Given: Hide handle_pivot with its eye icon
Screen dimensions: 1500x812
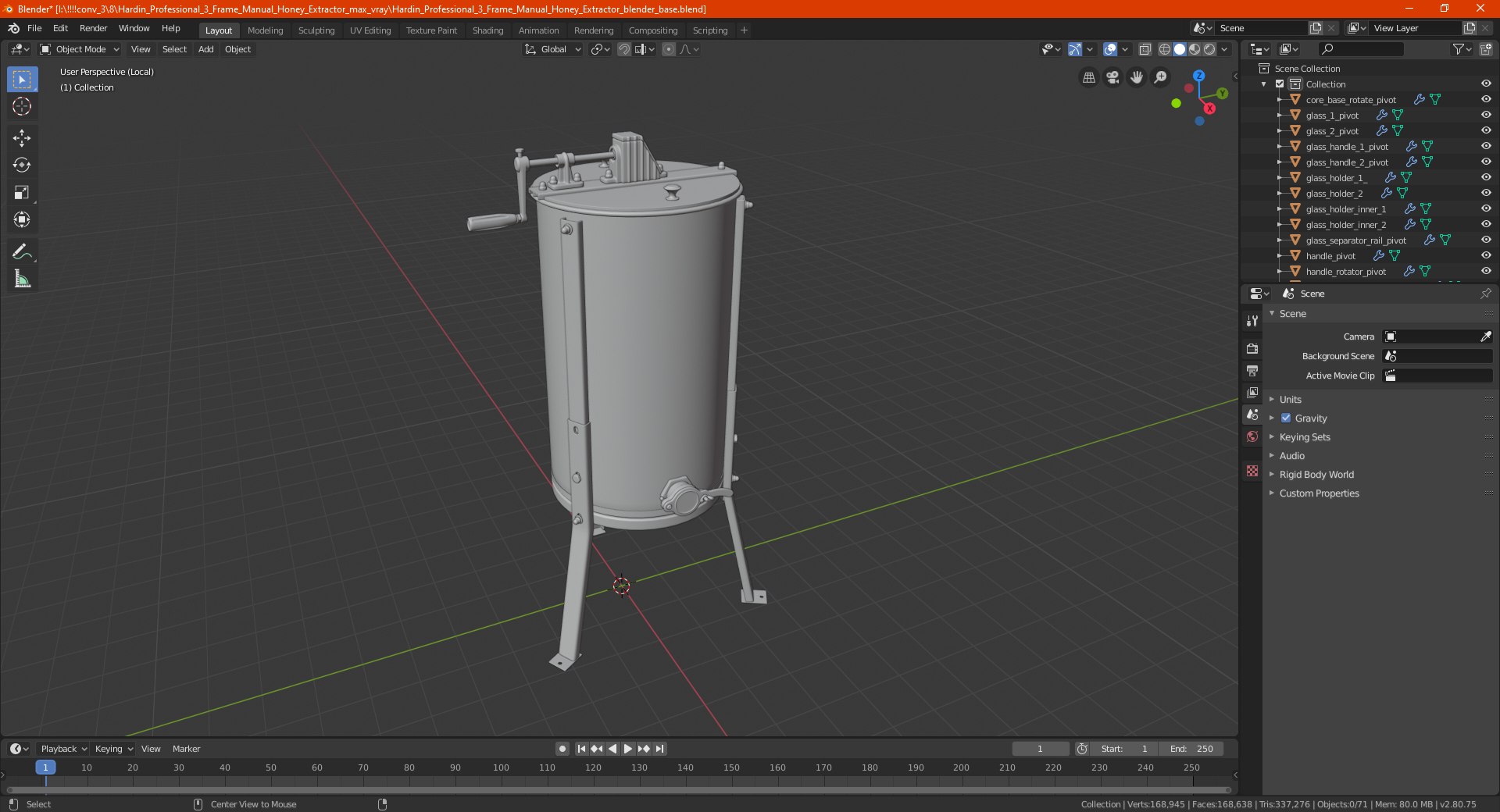Looking at the screenshot, I should click(1486, 255).
